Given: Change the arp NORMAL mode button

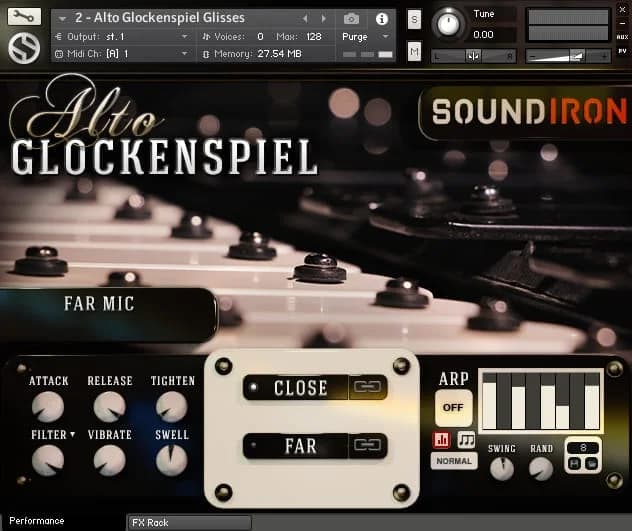Looking at the screenshot, I should click(454, 461).
